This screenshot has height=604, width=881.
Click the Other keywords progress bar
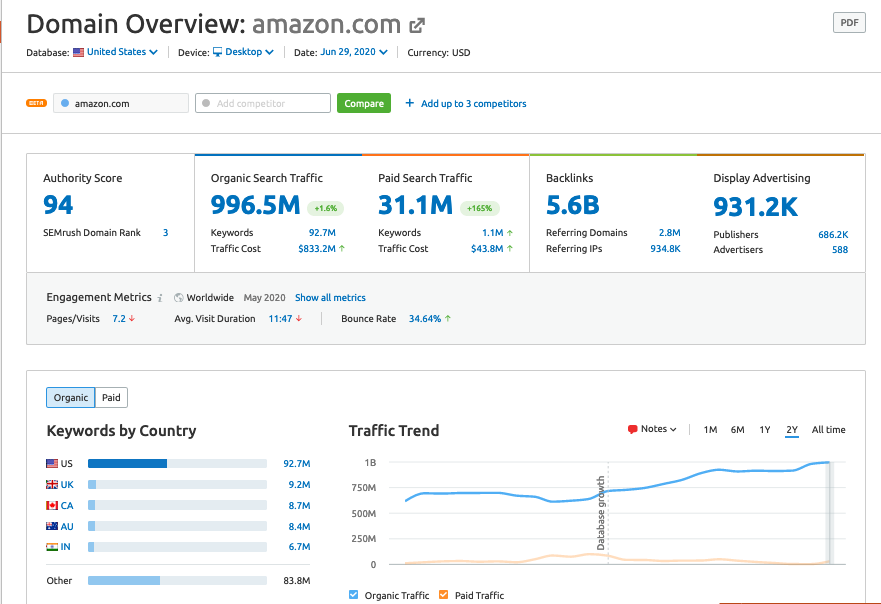[x=178, y=580]
